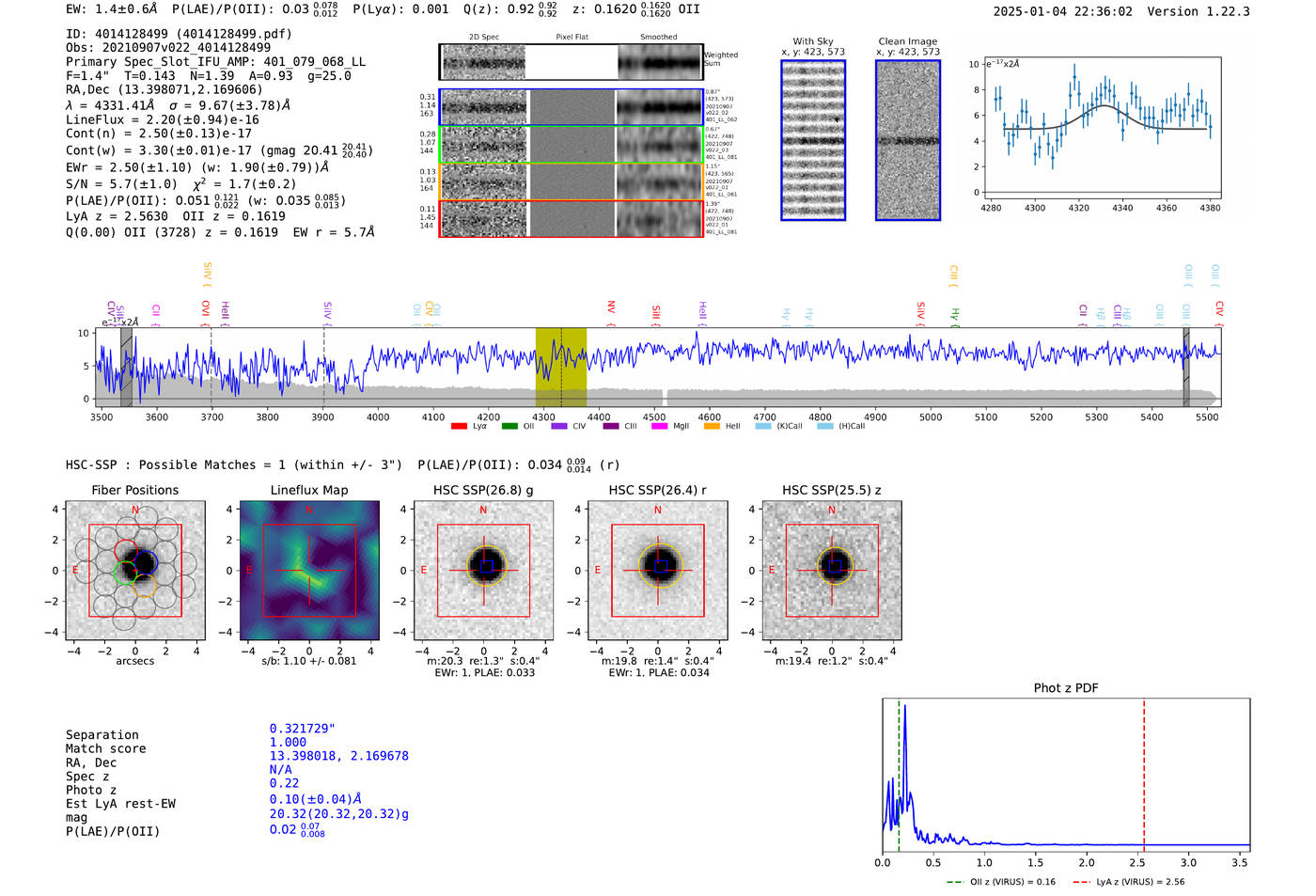Click the magenta MgII legend swatch
Screen dimensions: 1316x896
(660, 427)
